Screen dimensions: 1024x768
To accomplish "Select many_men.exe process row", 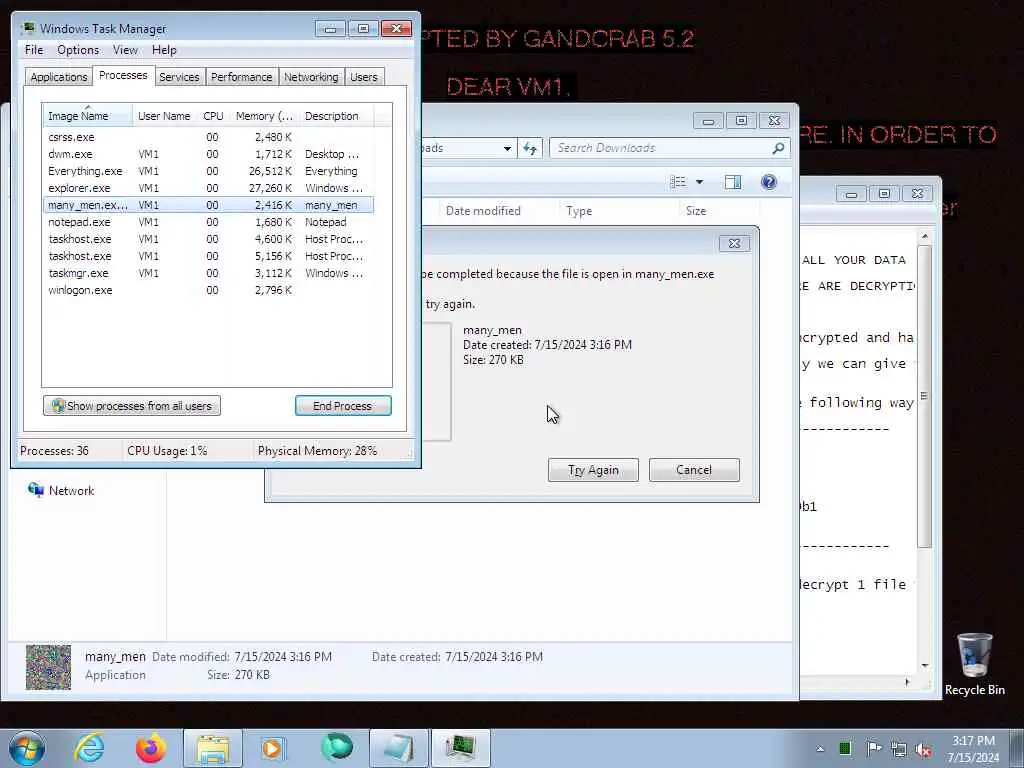I will tap(208, 205).
